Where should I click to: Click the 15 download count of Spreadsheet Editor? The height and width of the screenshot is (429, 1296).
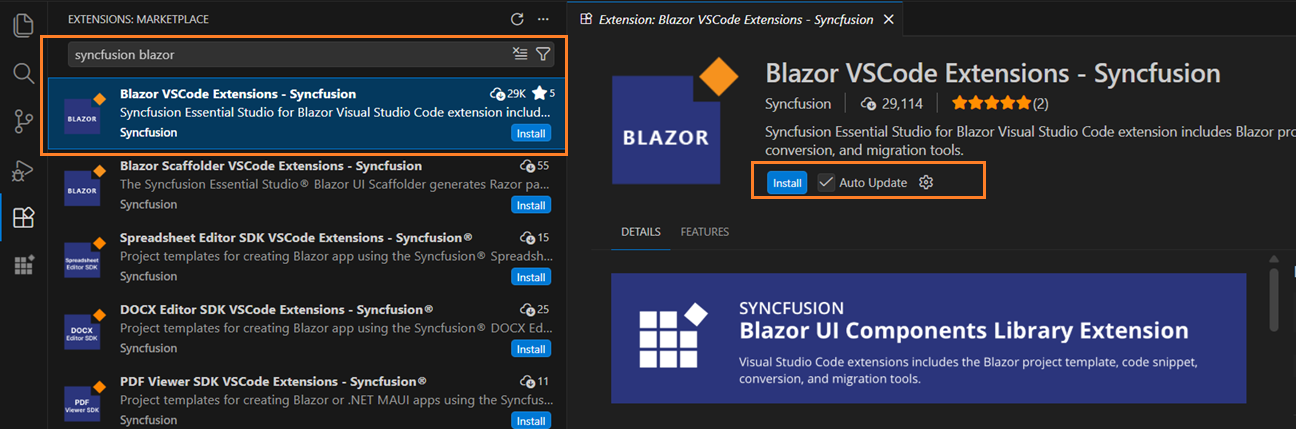[535, 238]
